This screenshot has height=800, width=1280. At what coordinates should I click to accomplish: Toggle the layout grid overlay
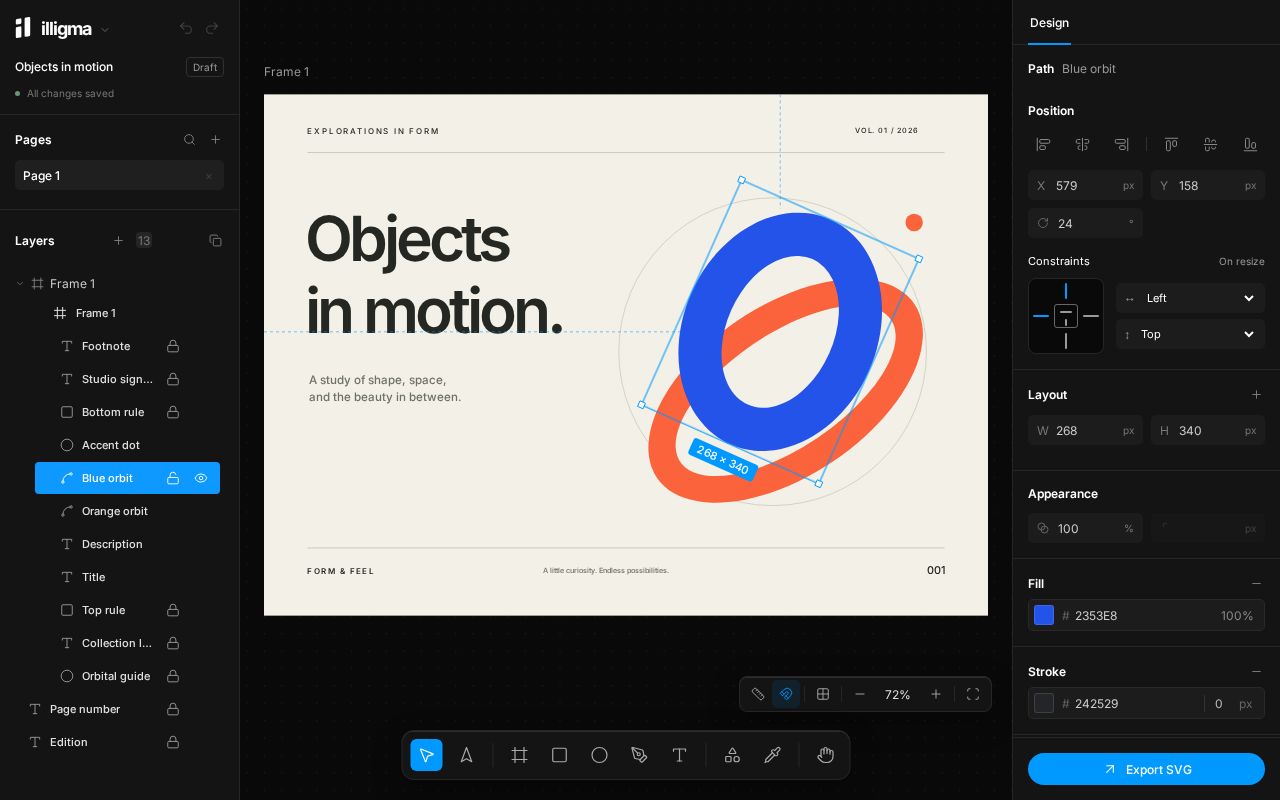pos(823,694)
